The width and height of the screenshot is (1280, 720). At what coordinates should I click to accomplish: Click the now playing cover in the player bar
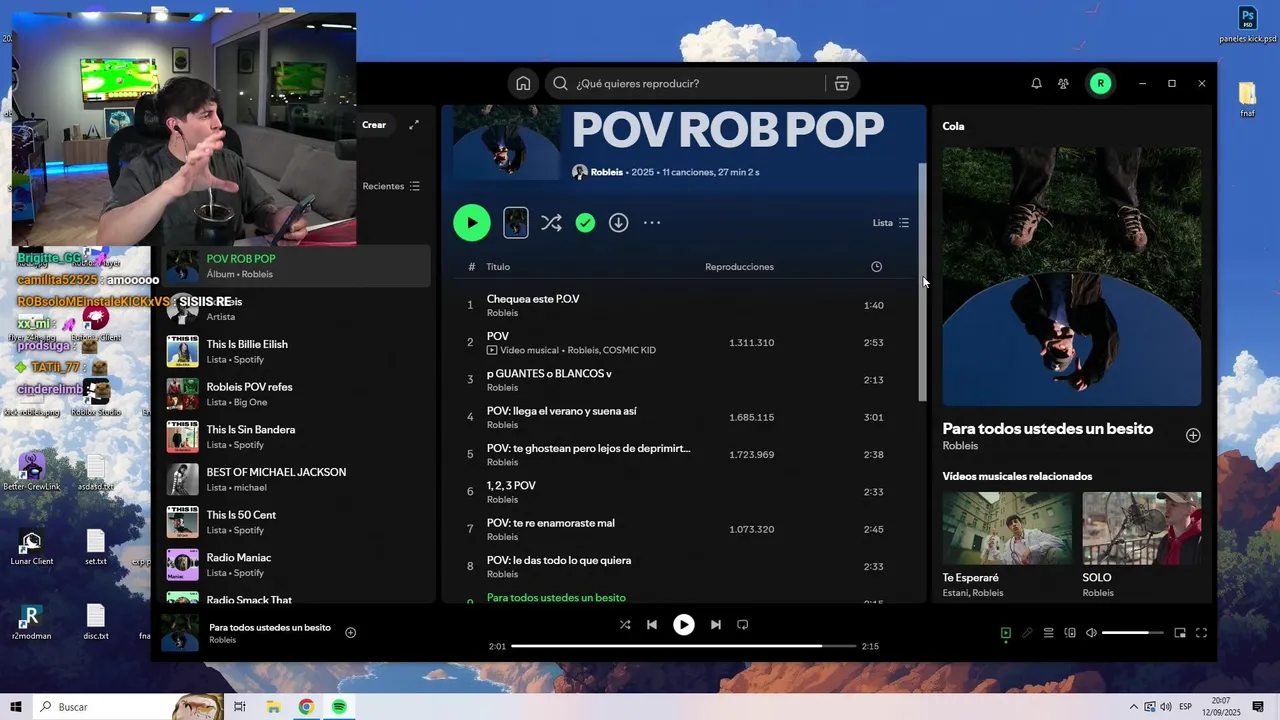[x=181, y=633]
